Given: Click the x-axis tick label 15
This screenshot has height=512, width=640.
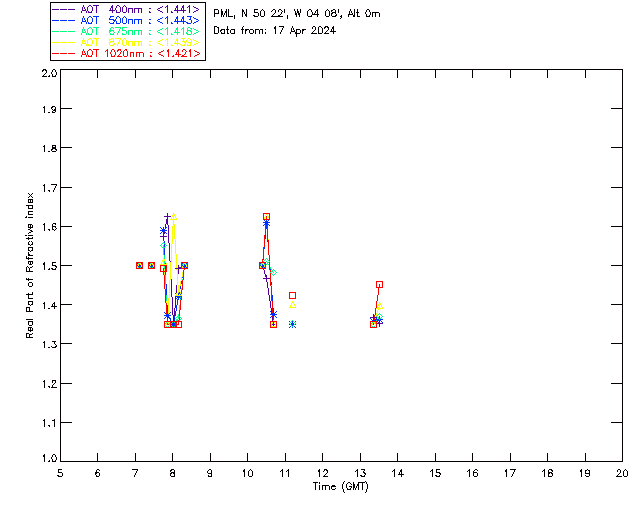Looking at the screenshot, I should coord(435,473).
